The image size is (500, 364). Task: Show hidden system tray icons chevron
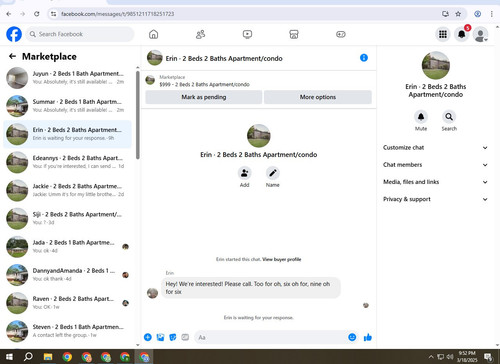coord(431,357)
